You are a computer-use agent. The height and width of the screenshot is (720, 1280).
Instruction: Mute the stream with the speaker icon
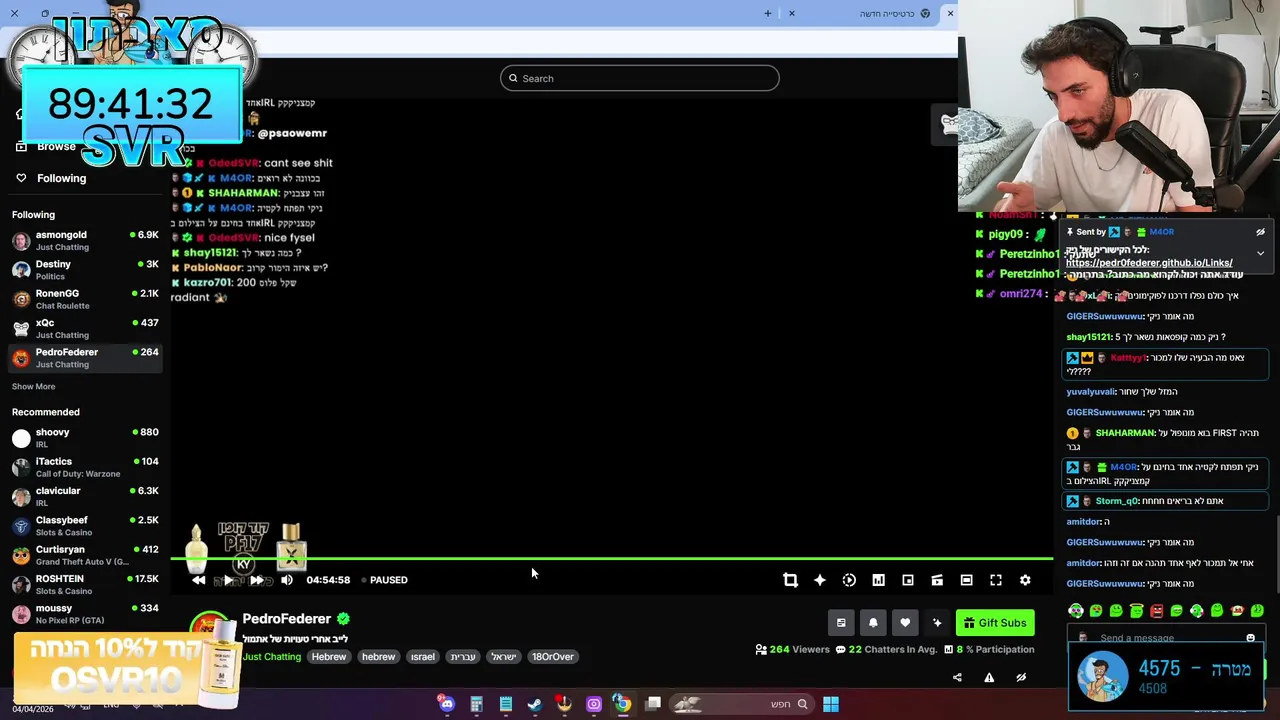pos(287,580)
